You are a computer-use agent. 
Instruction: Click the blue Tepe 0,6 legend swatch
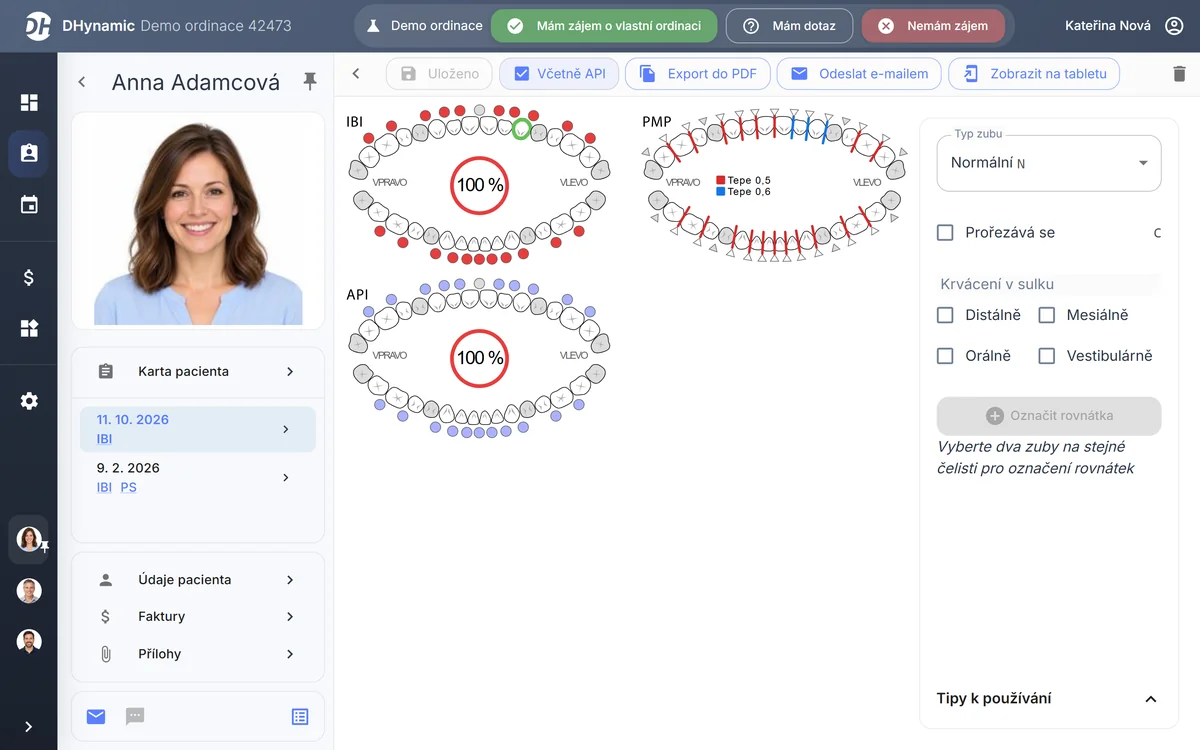tap(721, 192)
